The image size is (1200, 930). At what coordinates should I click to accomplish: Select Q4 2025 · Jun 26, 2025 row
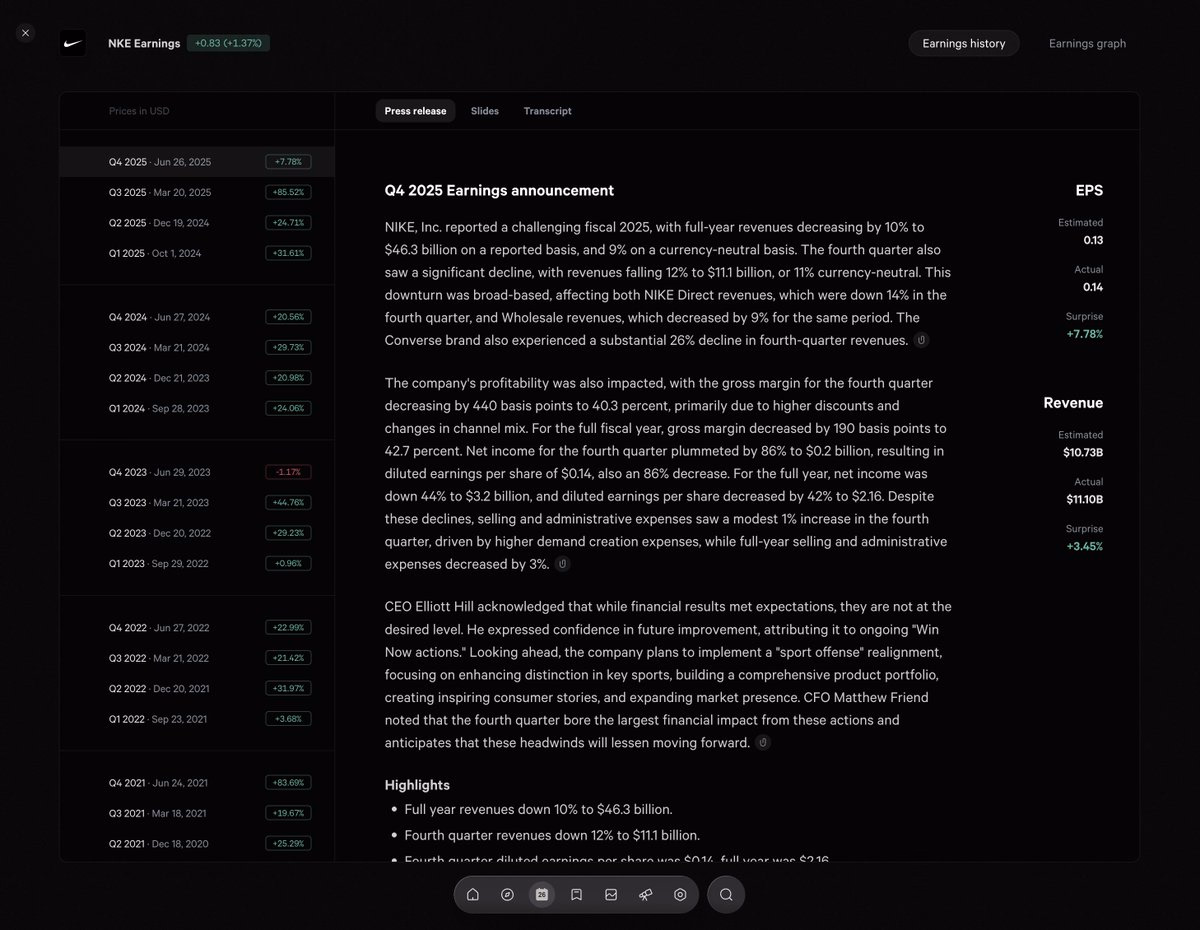pos(197,162)
